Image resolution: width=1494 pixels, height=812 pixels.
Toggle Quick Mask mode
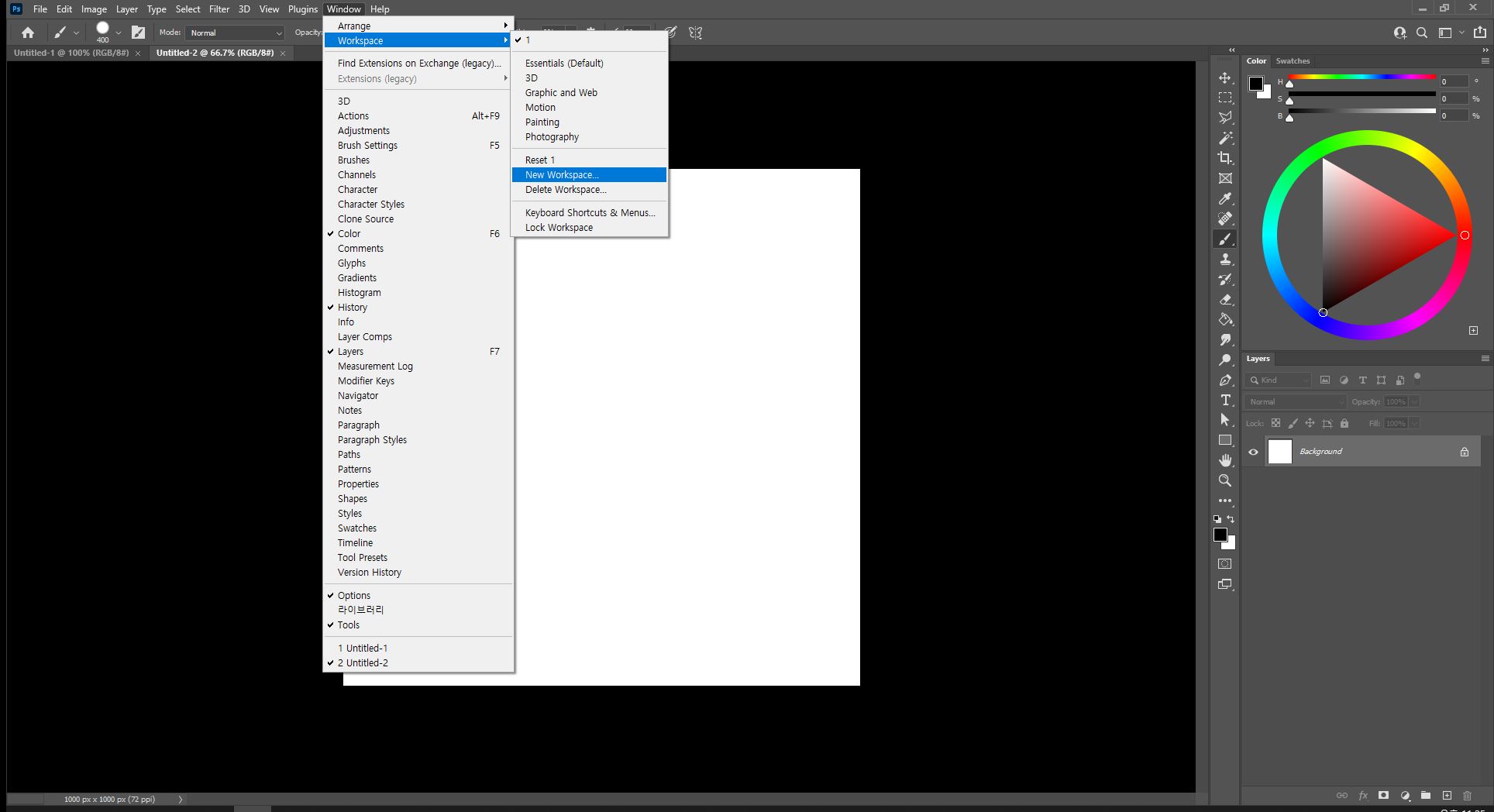click(1225, 564)
